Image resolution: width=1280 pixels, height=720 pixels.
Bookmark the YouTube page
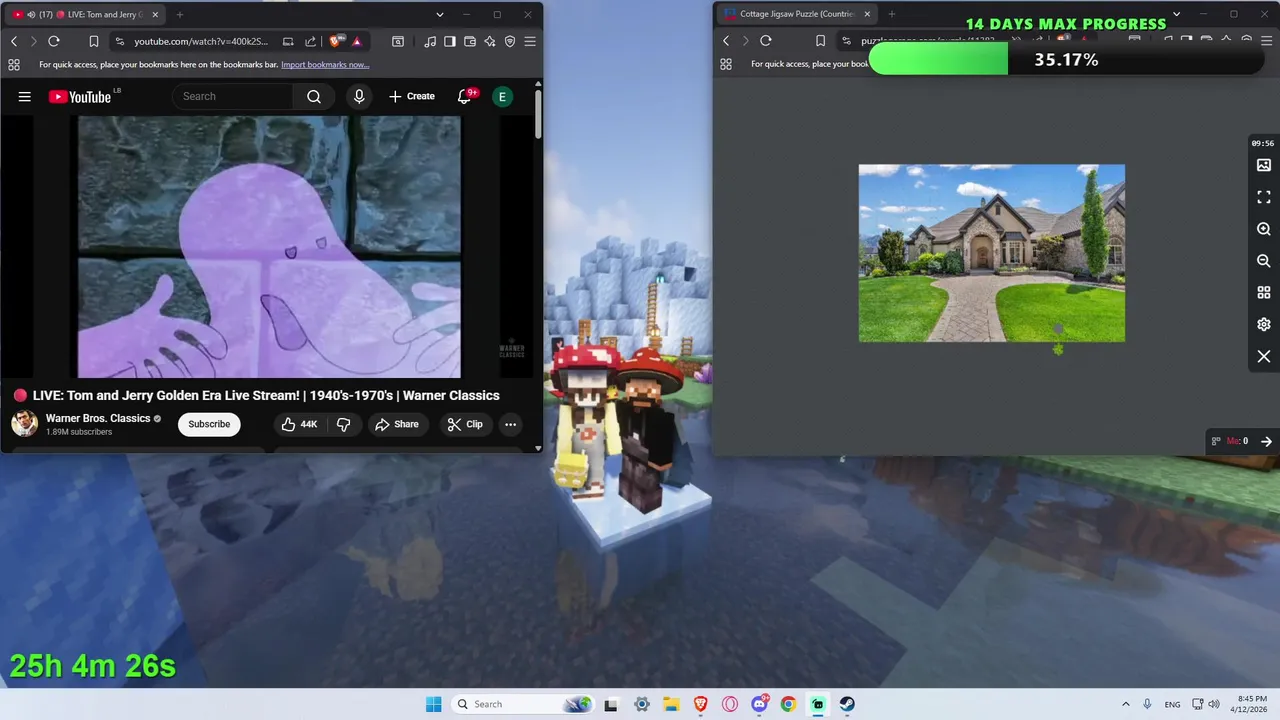93,41
